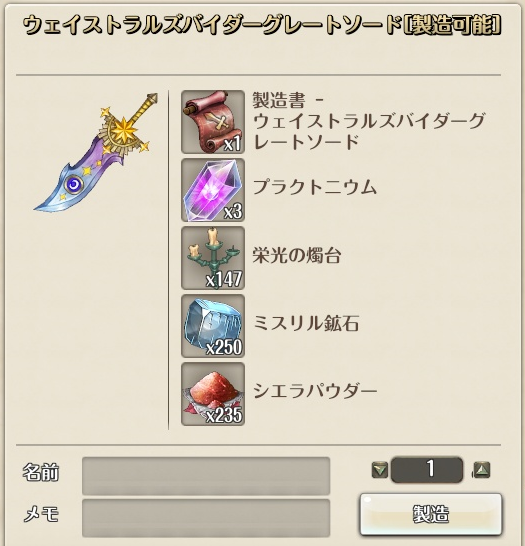Click the recipe scroll icon

pyautogui.click(x=213, y=122)
